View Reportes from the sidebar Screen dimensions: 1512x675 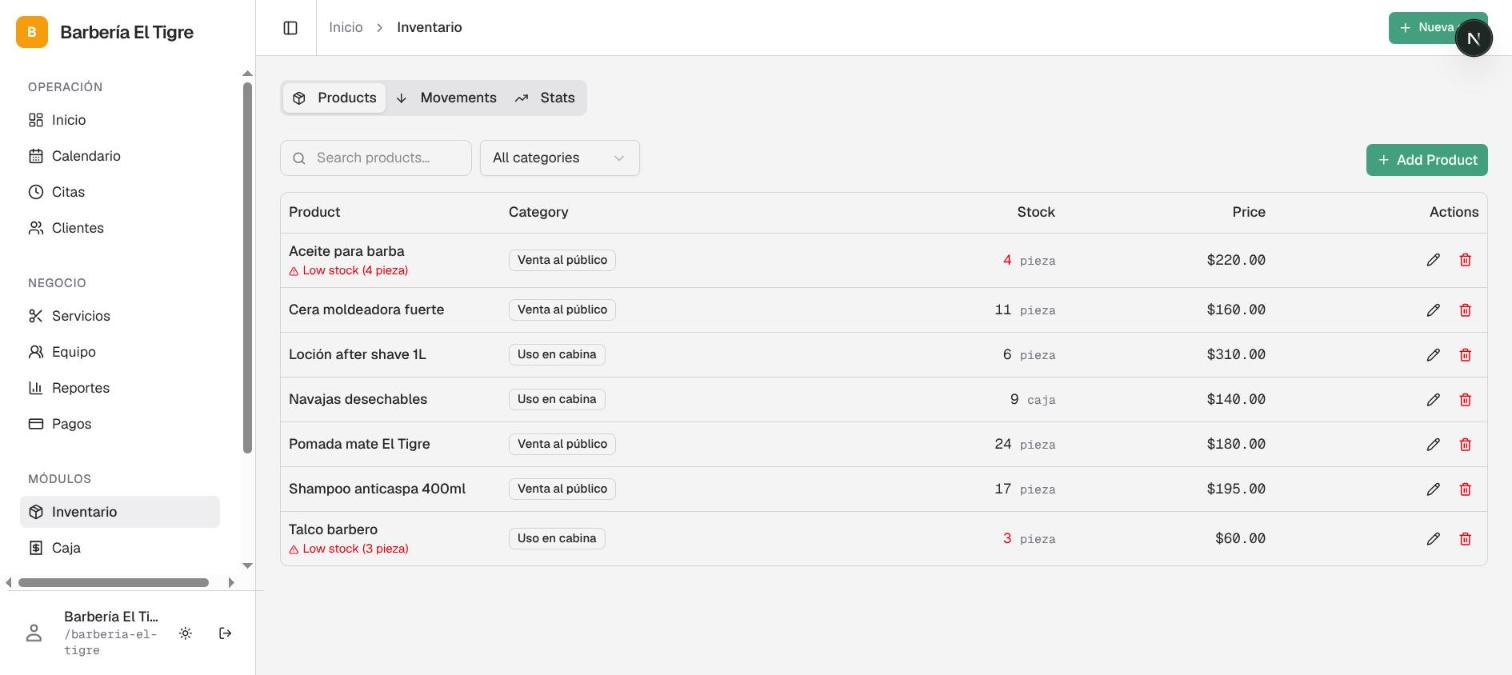click(120, 388)
